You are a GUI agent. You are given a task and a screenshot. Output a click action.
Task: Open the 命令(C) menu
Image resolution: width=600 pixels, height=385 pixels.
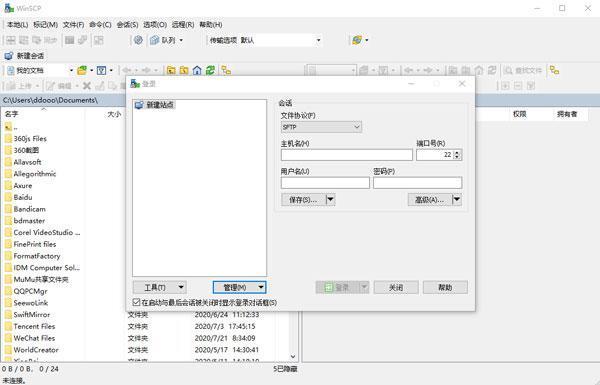(100, 25)
